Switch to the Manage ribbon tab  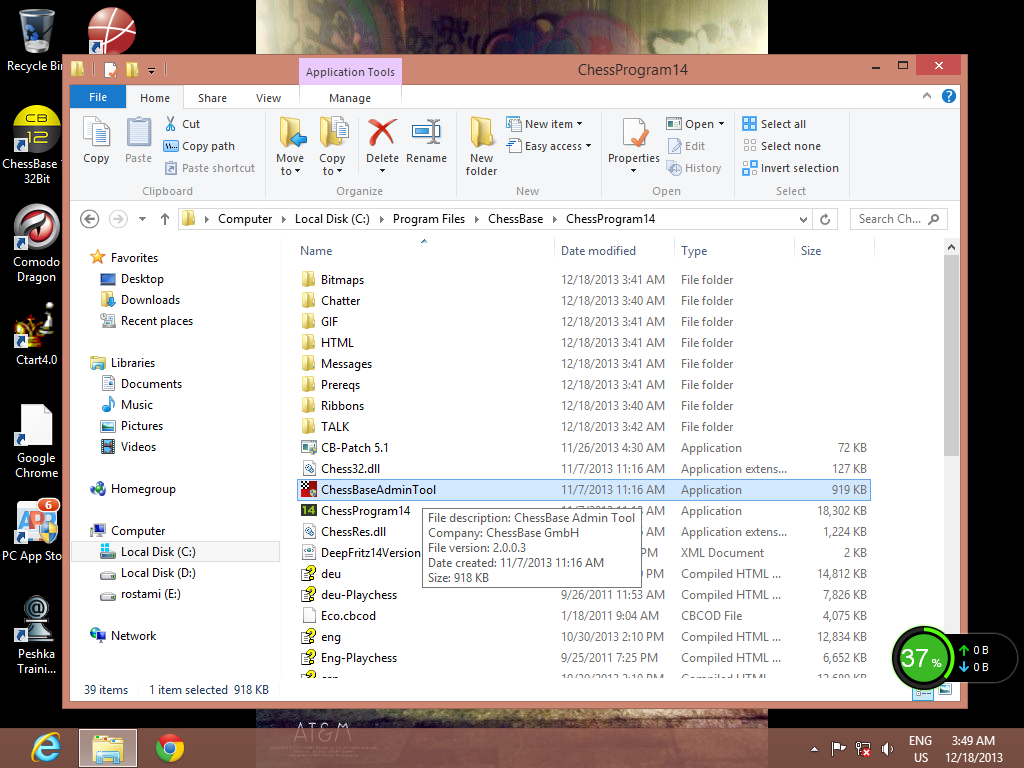(350, 98)
